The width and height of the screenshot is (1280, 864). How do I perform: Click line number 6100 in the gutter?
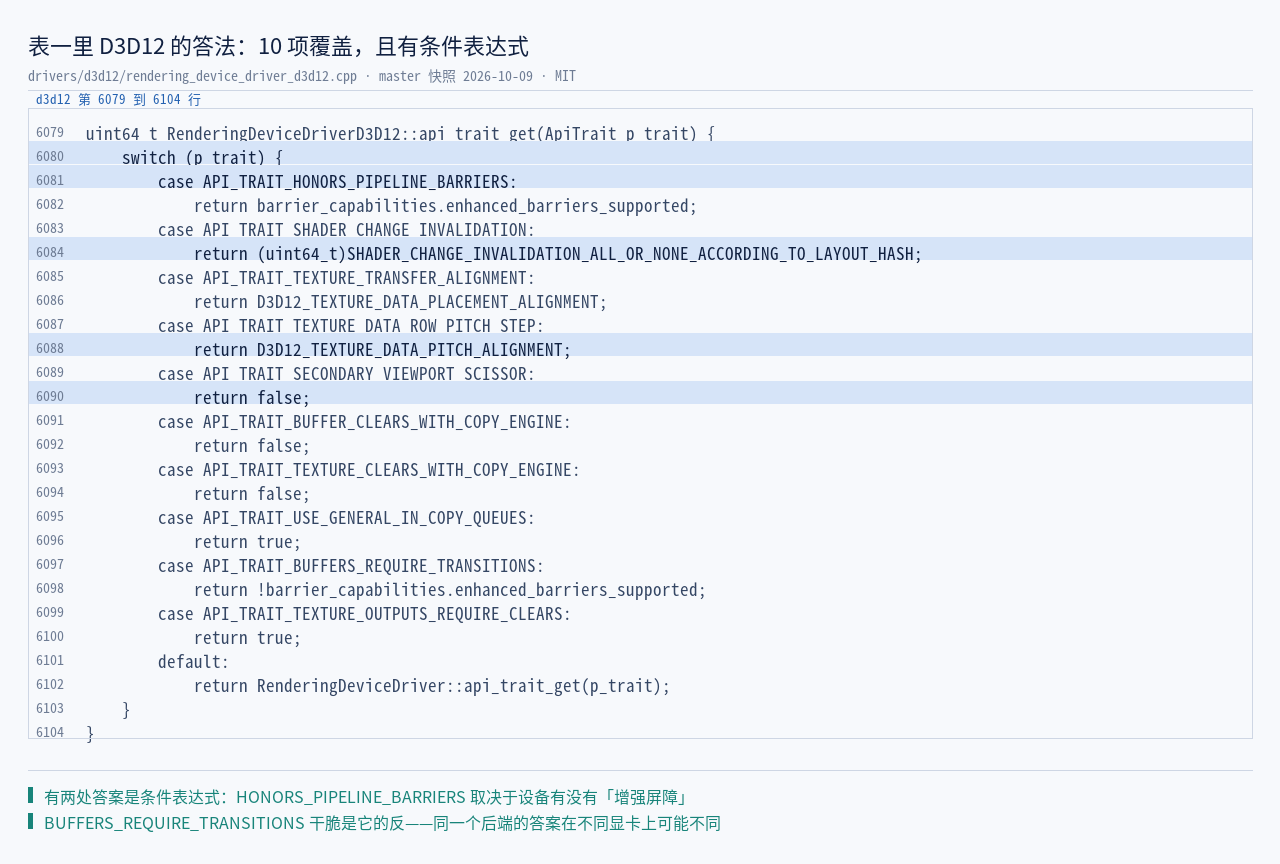point(50,637)
